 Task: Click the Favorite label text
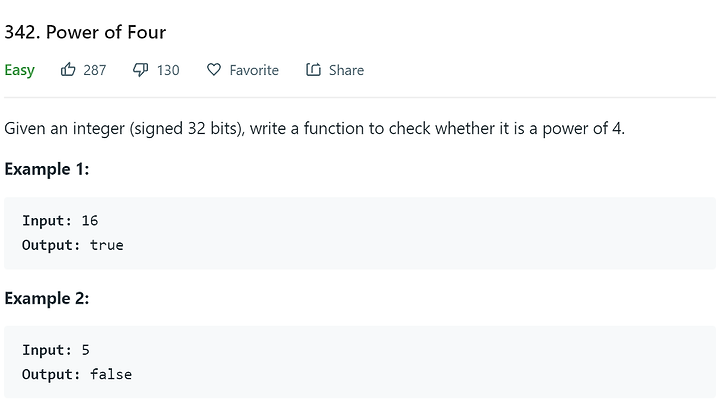tap(254, 70)
